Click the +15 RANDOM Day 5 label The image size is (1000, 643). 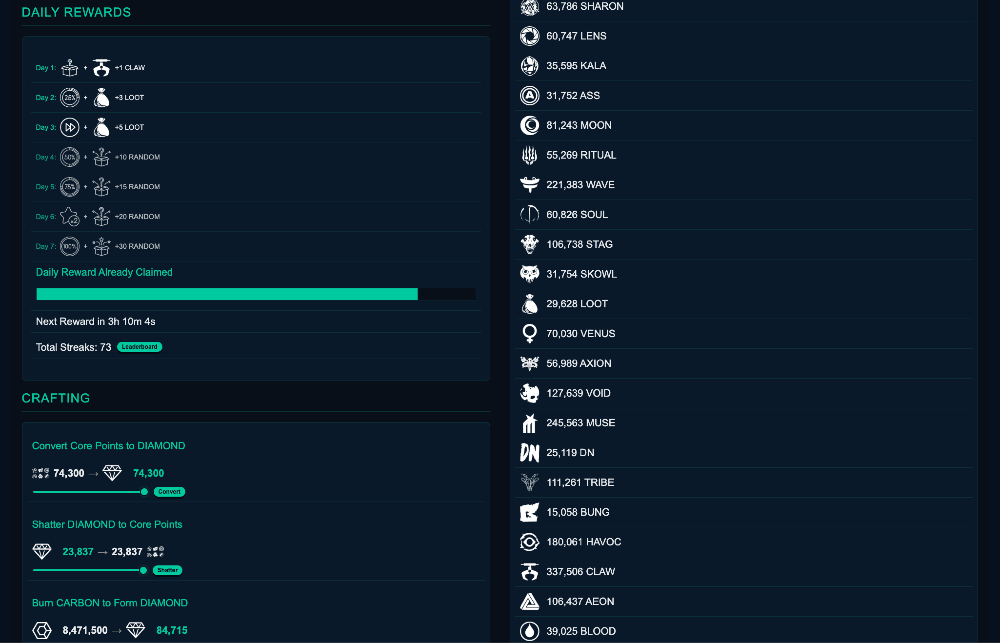[x=137, y=187]
